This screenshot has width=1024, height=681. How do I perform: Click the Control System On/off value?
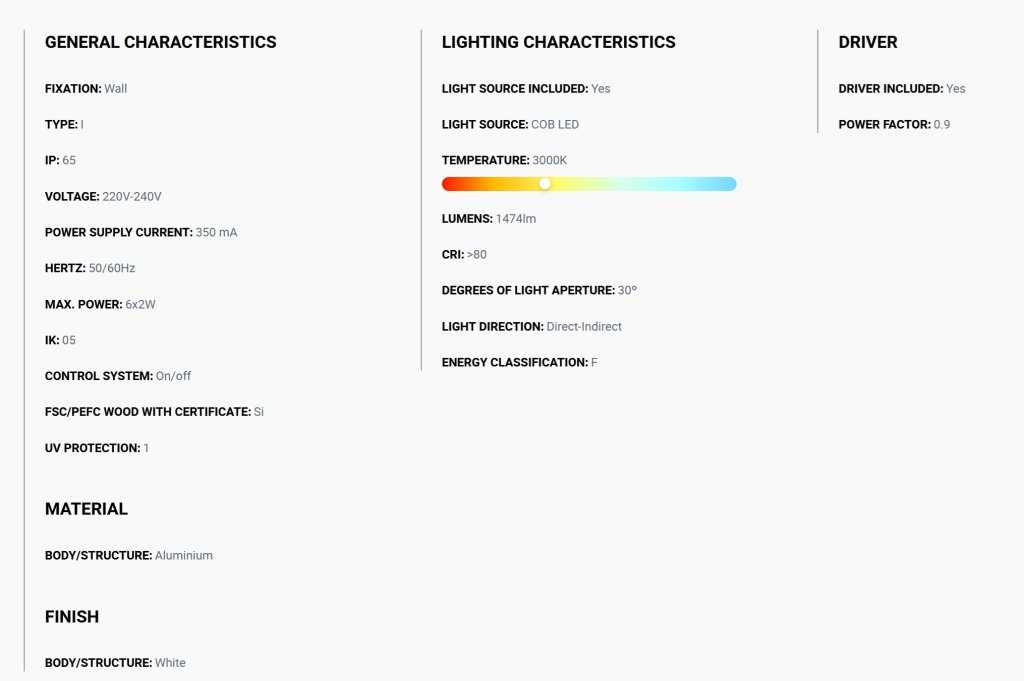click(173, 376)
